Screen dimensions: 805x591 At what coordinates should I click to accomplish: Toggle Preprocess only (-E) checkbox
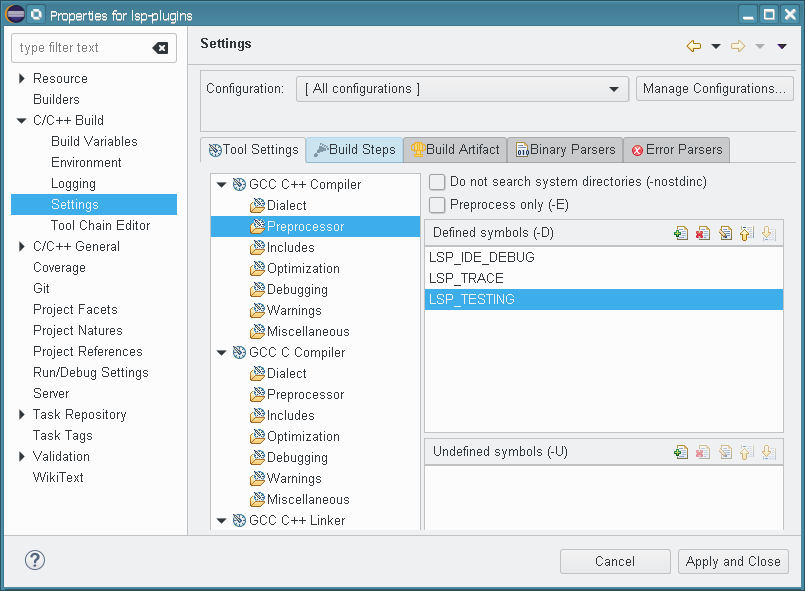(x=437, y=205)
